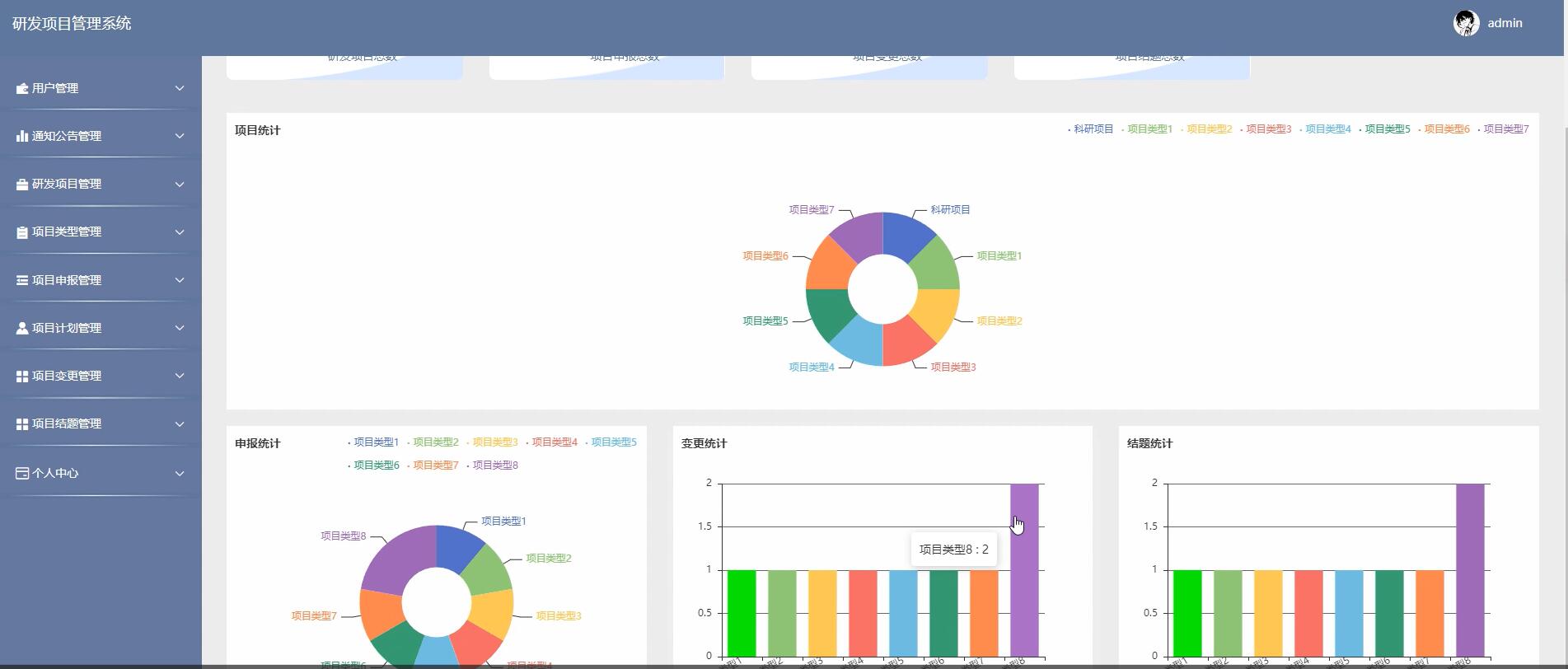Screen dimensions: 1568x669
Task: Expand the 项目类型管理 menu chevron
Action: click(x=180, y=232)
